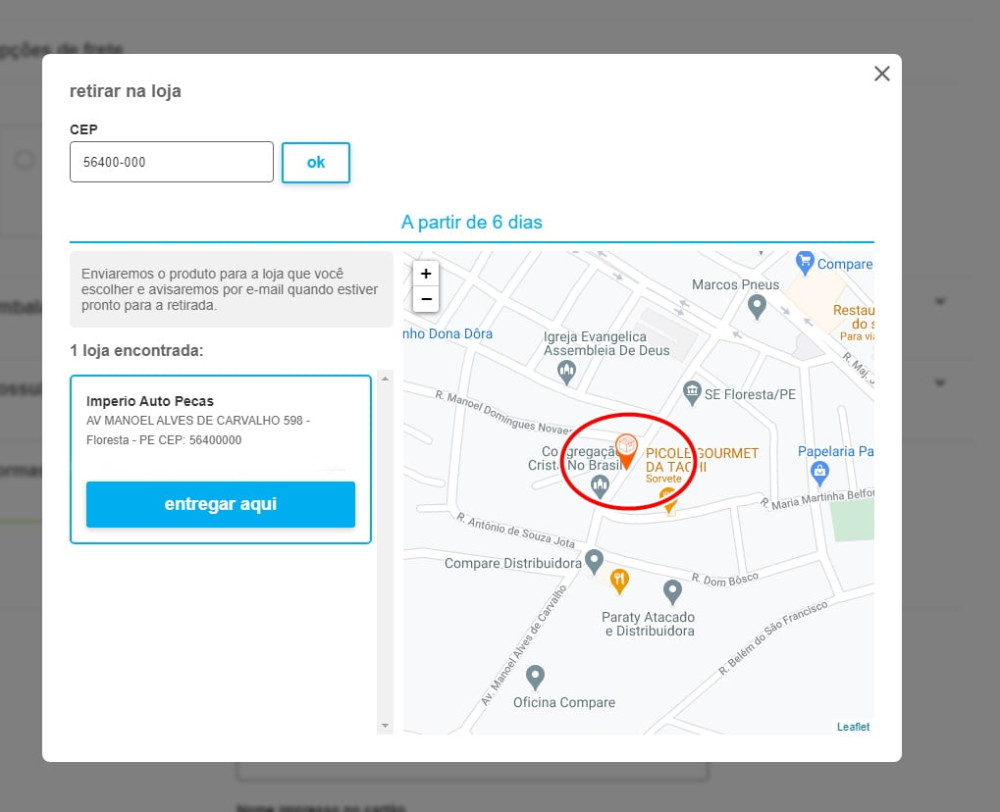Click the Compare Distribuidora map pin

pyautogui.click(x=594, y=561)
